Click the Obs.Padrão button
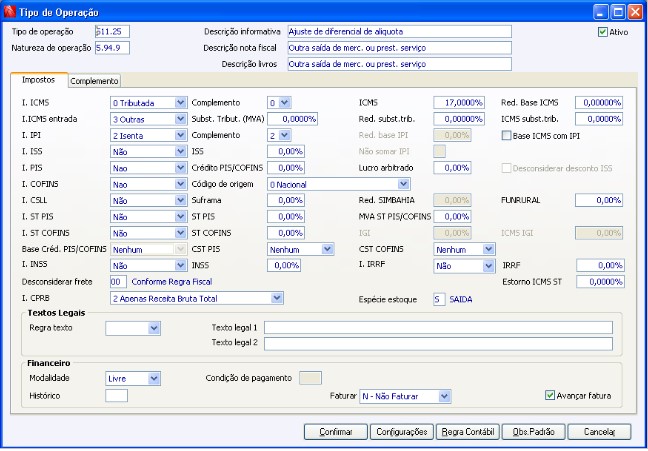 point(534,432)
